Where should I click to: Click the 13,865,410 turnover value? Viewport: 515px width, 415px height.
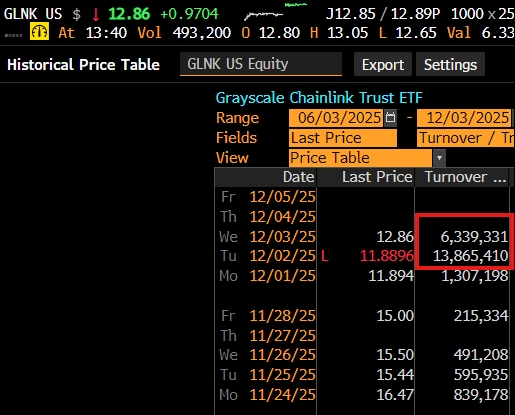(471, 256)
